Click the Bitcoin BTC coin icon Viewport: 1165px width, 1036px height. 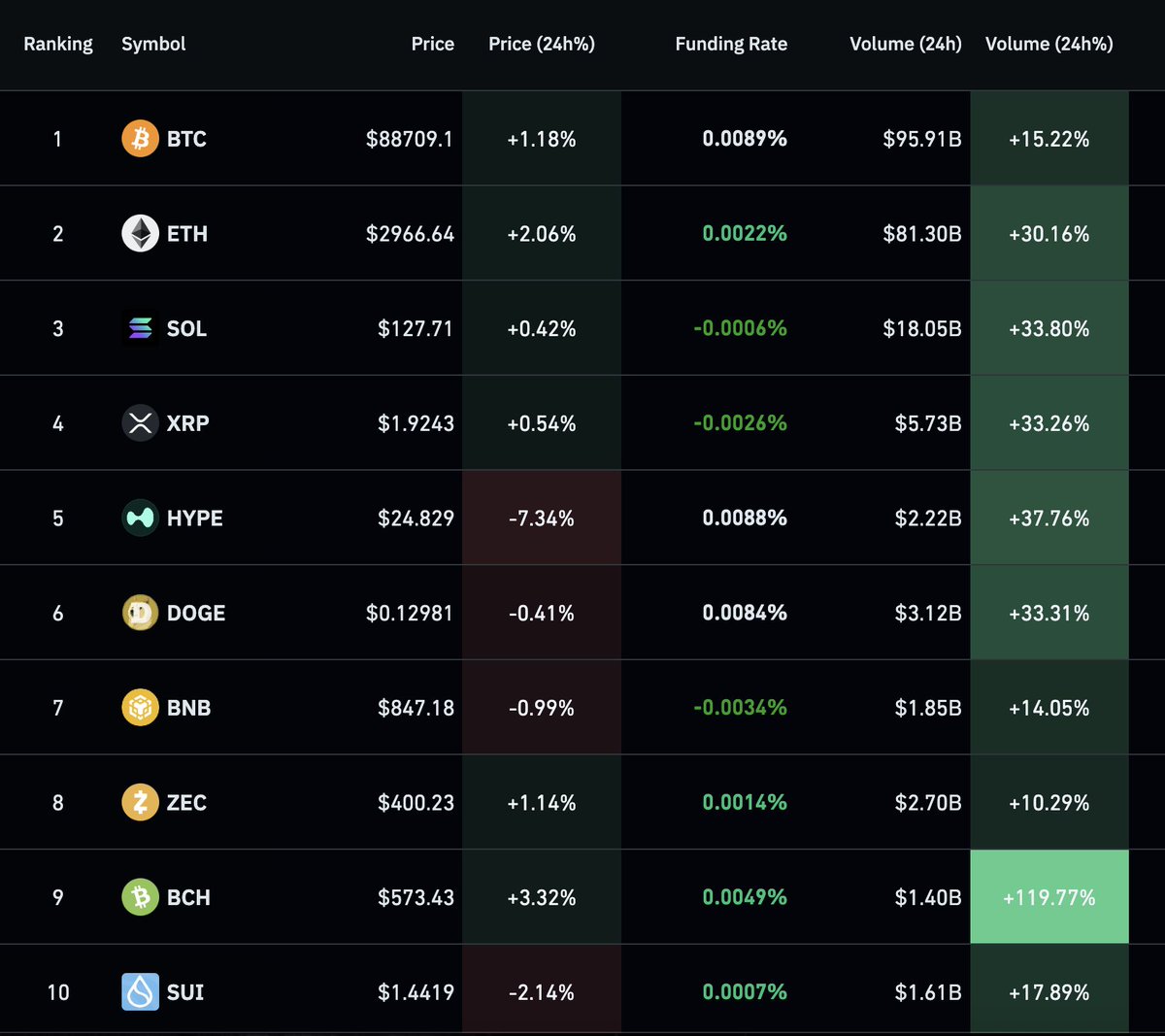tap(140, 139)
